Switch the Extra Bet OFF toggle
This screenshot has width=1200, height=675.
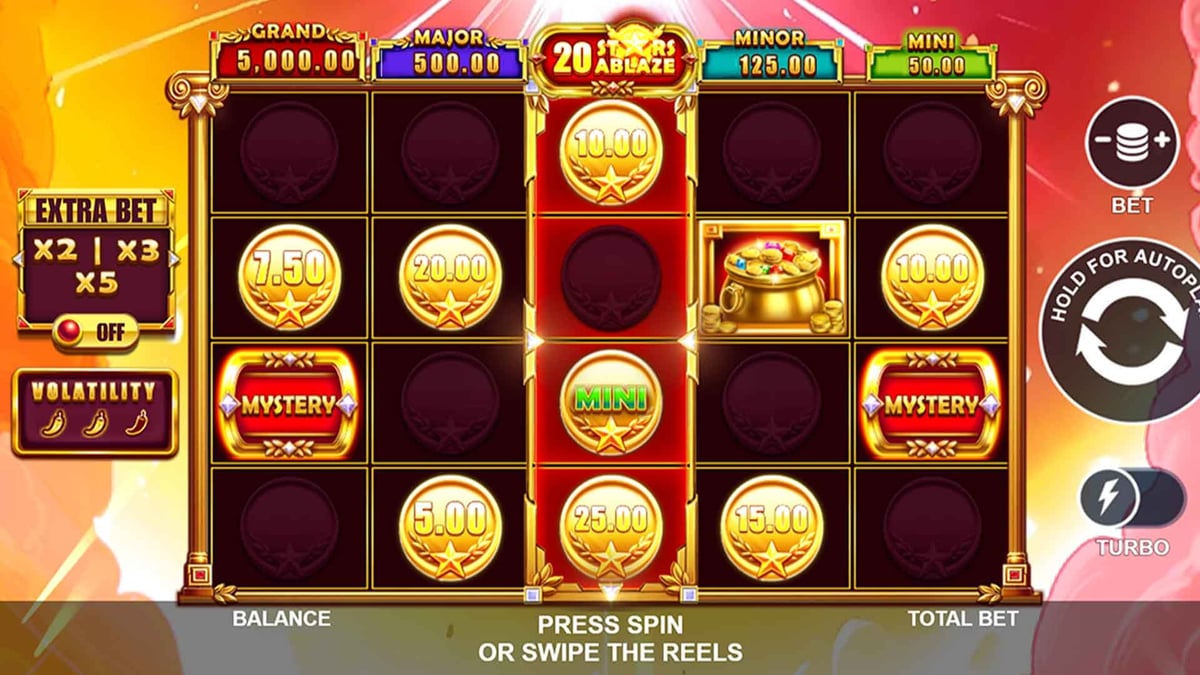pyautogui.click(x=96, y=332)
